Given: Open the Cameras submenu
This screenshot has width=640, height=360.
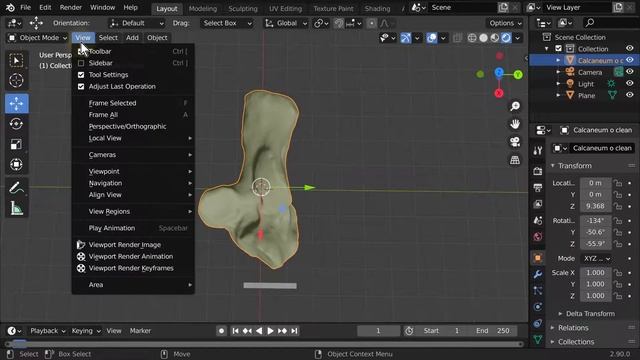Looking at the screenshot, I should tap(133, 155).
